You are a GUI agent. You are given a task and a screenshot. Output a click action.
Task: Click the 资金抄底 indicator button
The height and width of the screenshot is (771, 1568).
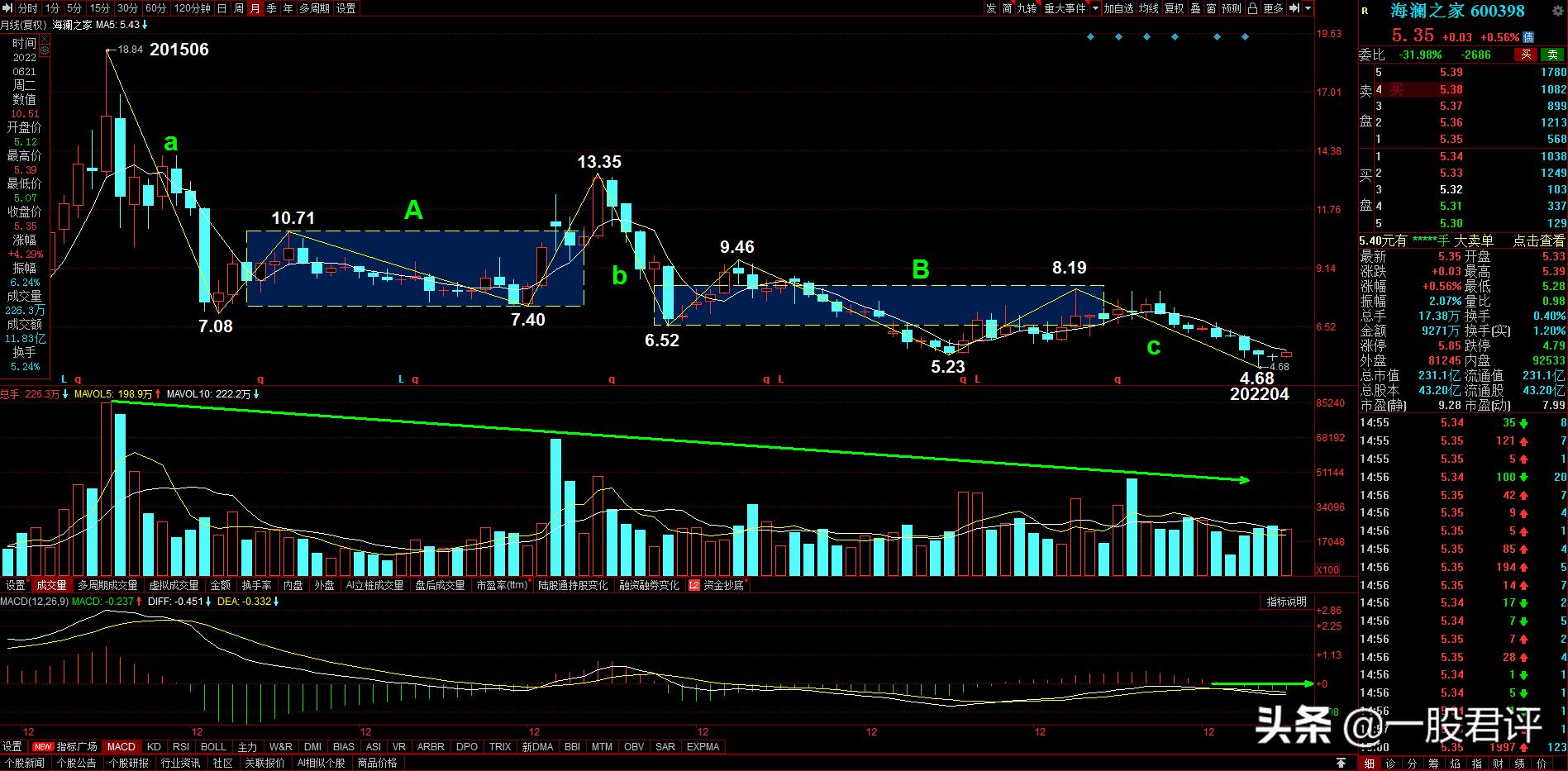pos(723,585)
